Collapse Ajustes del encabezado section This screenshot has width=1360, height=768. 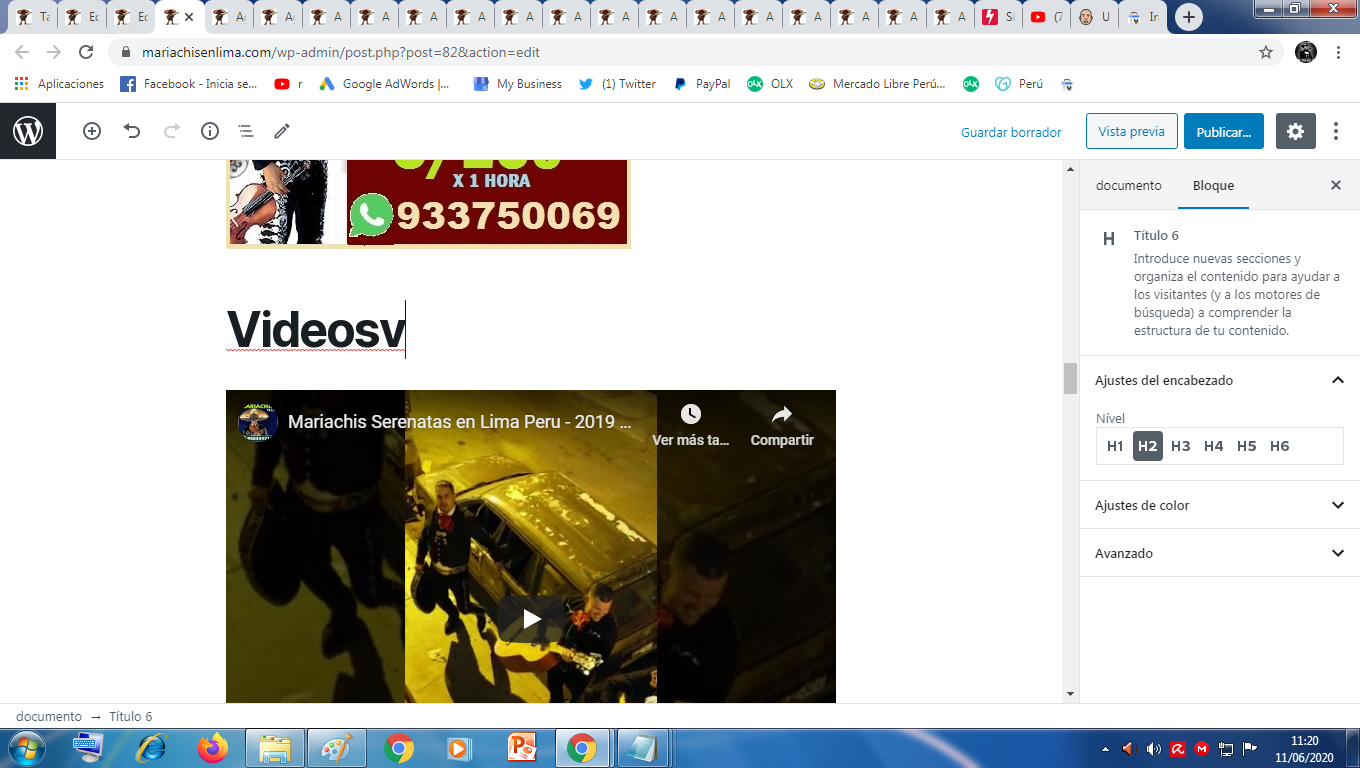(1337, 380)
